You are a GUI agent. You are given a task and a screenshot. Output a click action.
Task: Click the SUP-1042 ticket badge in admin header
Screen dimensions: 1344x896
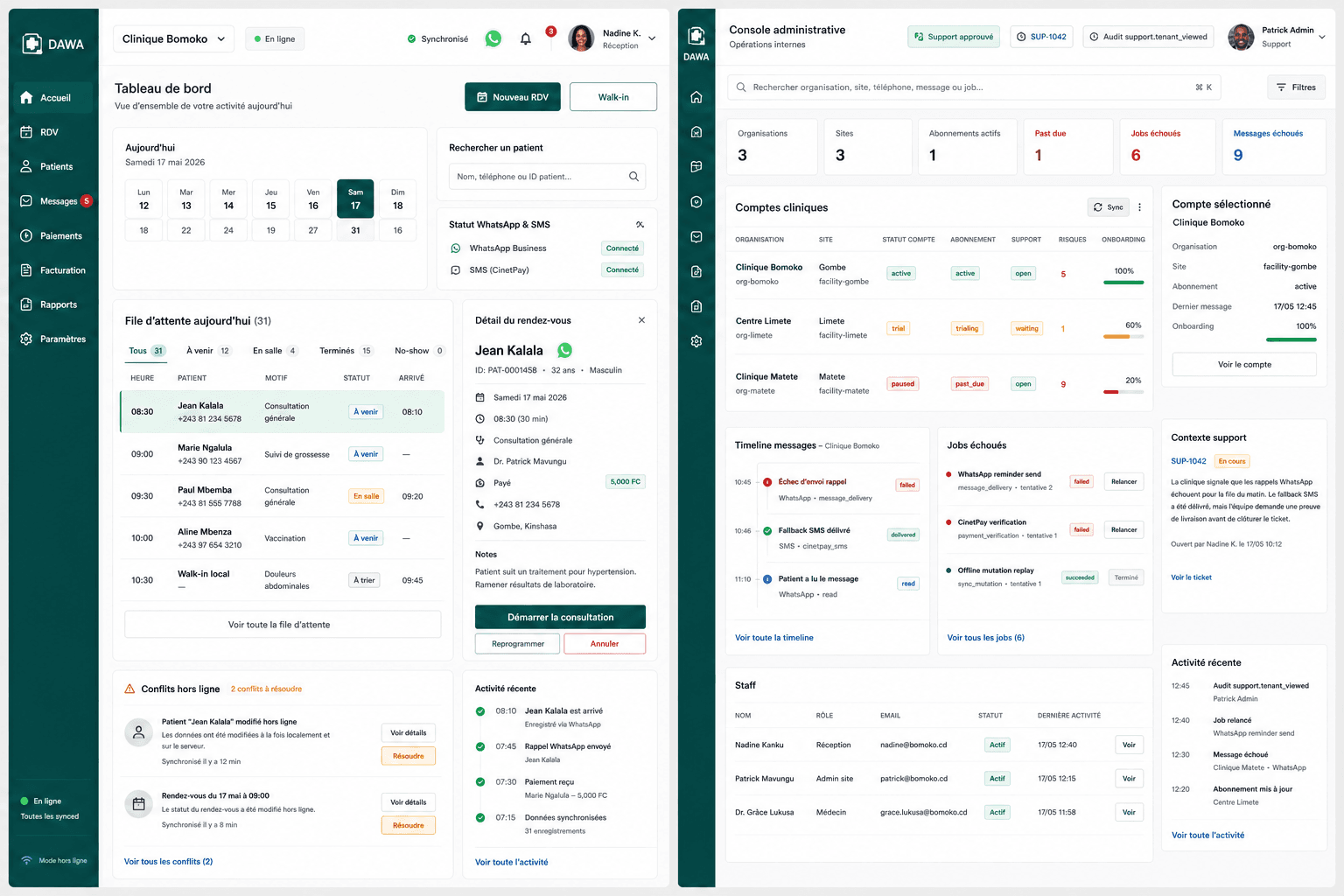click(x=1042, y=37)
